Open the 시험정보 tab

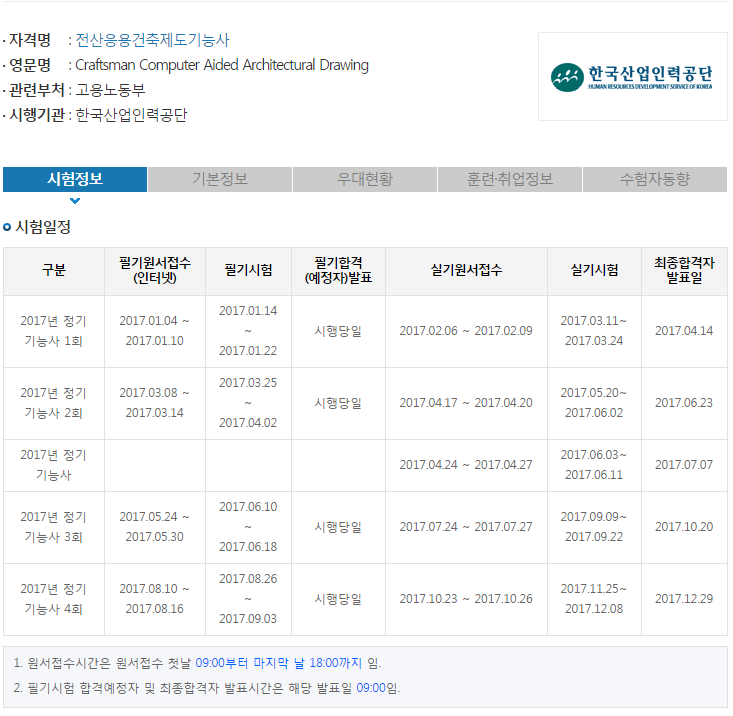75,179
